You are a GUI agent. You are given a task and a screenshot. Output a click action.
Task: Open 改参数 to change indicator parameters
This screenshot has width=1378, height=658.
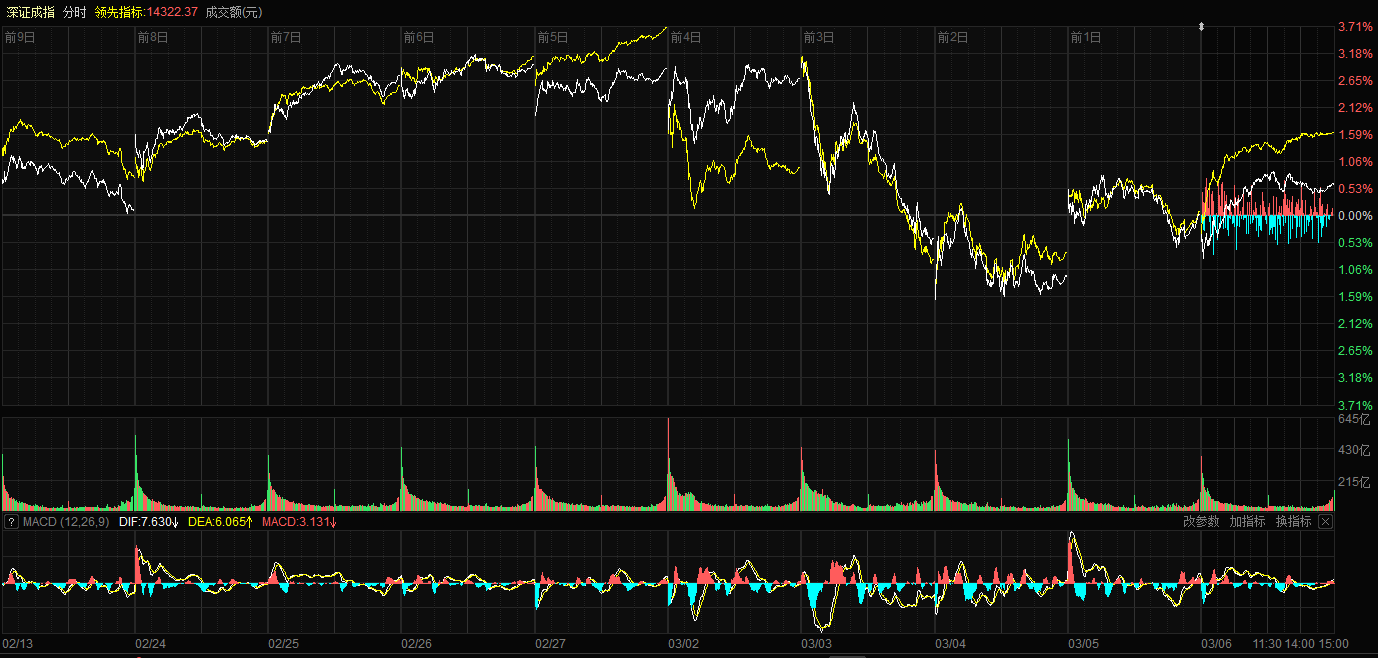(1201, 522)
